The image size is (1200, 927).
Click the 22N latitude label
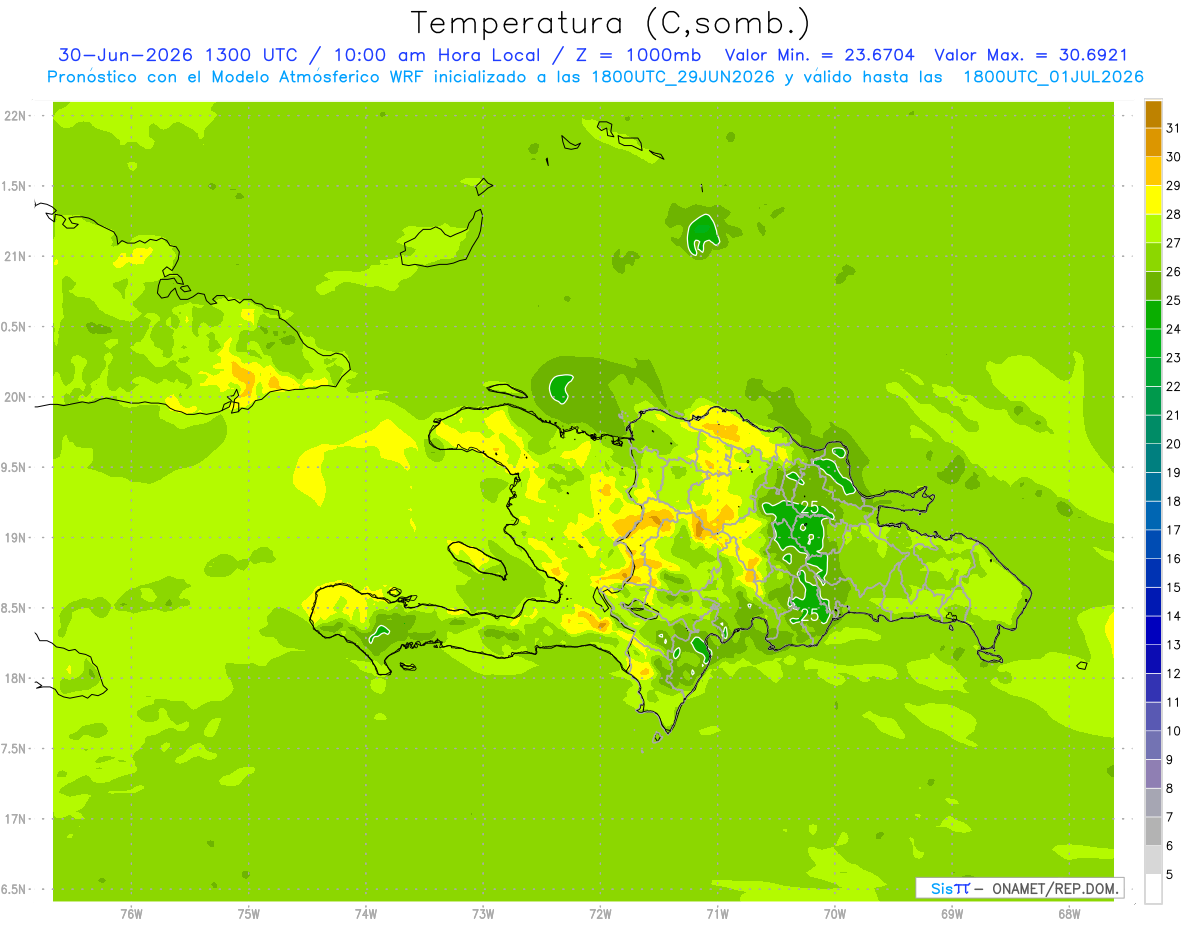(15, 116)
